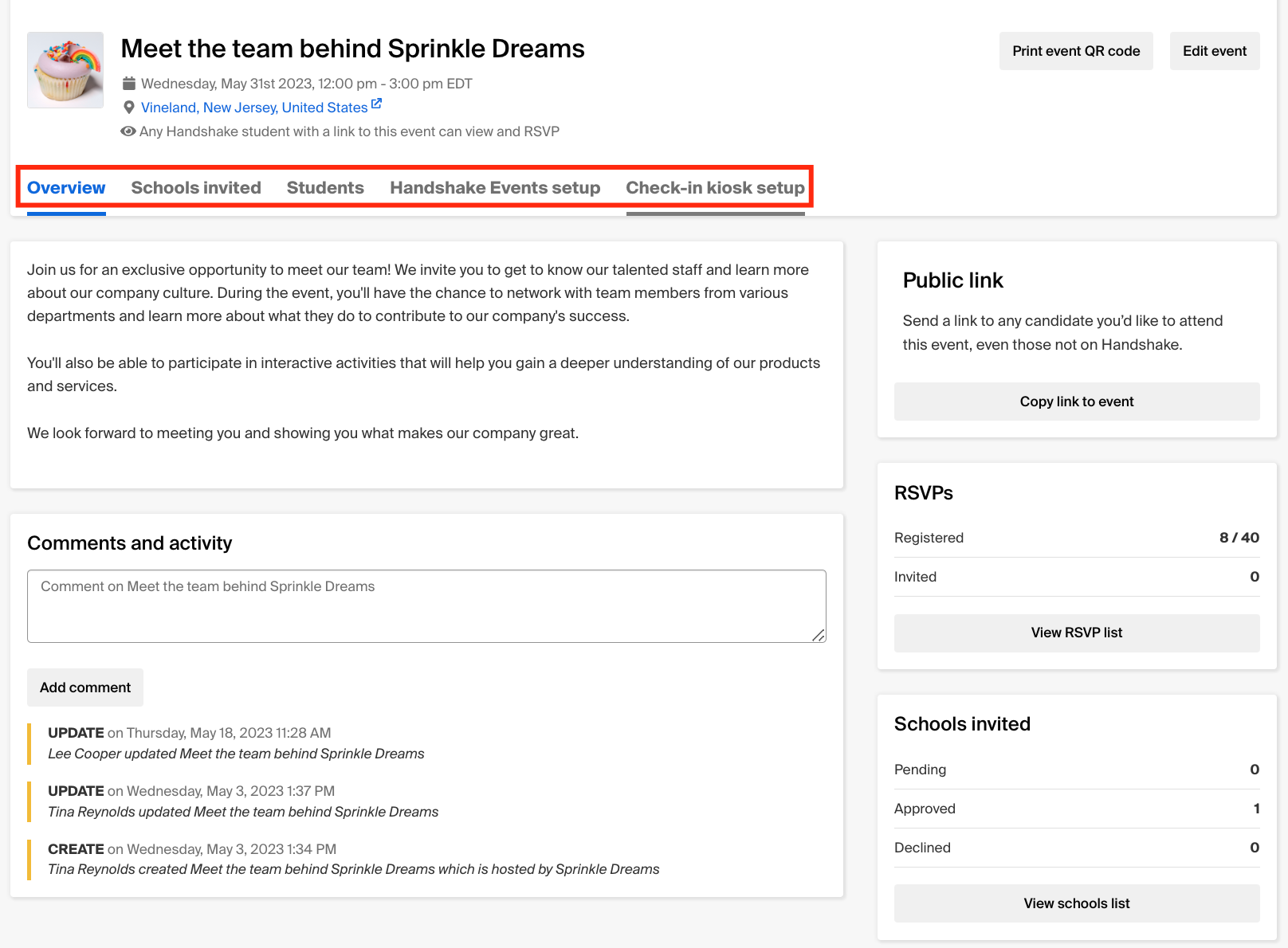
Task: Click the Public link heading
Action: 952,280
